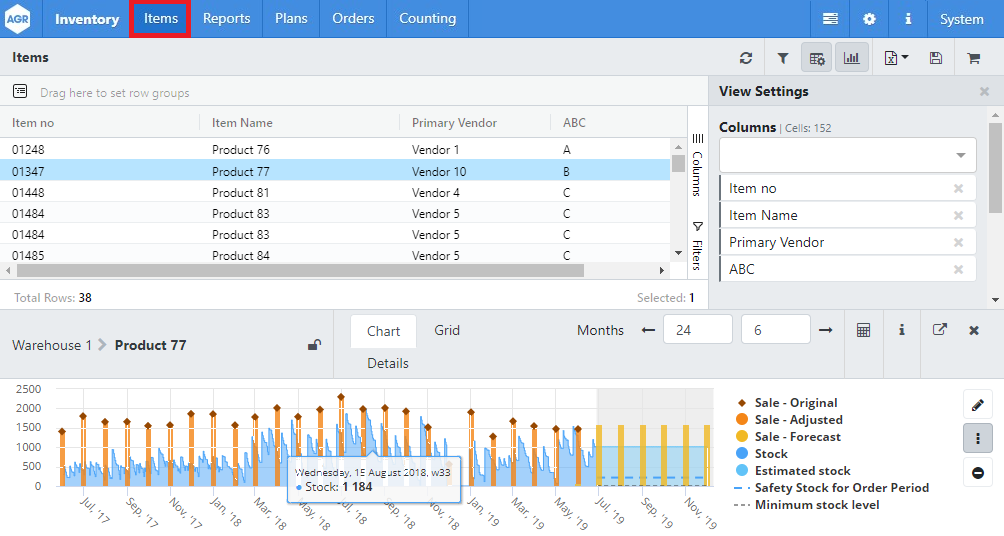Click the calculator icon in chart toolbar
Viewport: 1004px width, 536px height.
click(x=863, y=330)
